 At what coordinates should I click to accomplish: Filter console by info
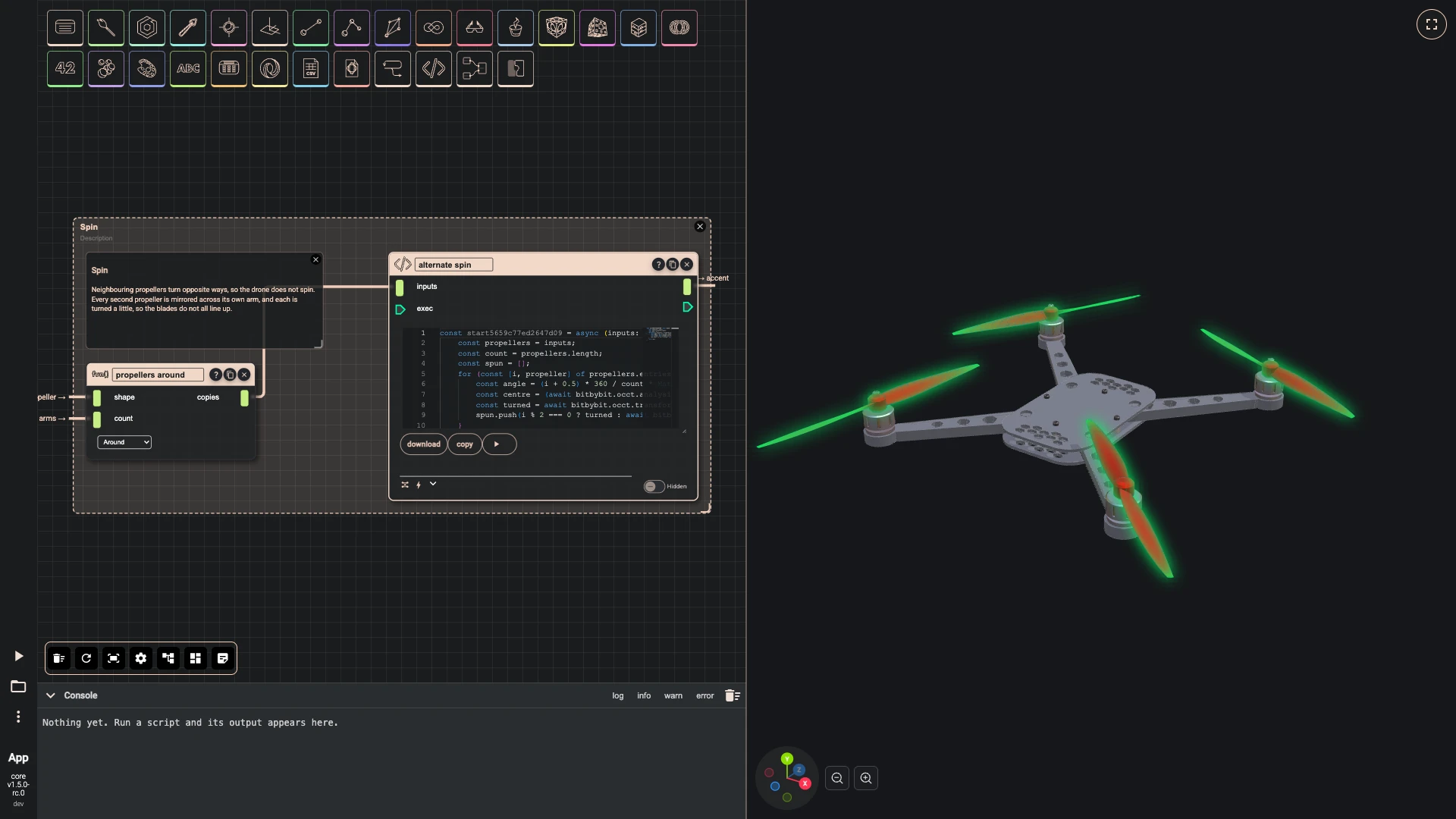(644, 695)
